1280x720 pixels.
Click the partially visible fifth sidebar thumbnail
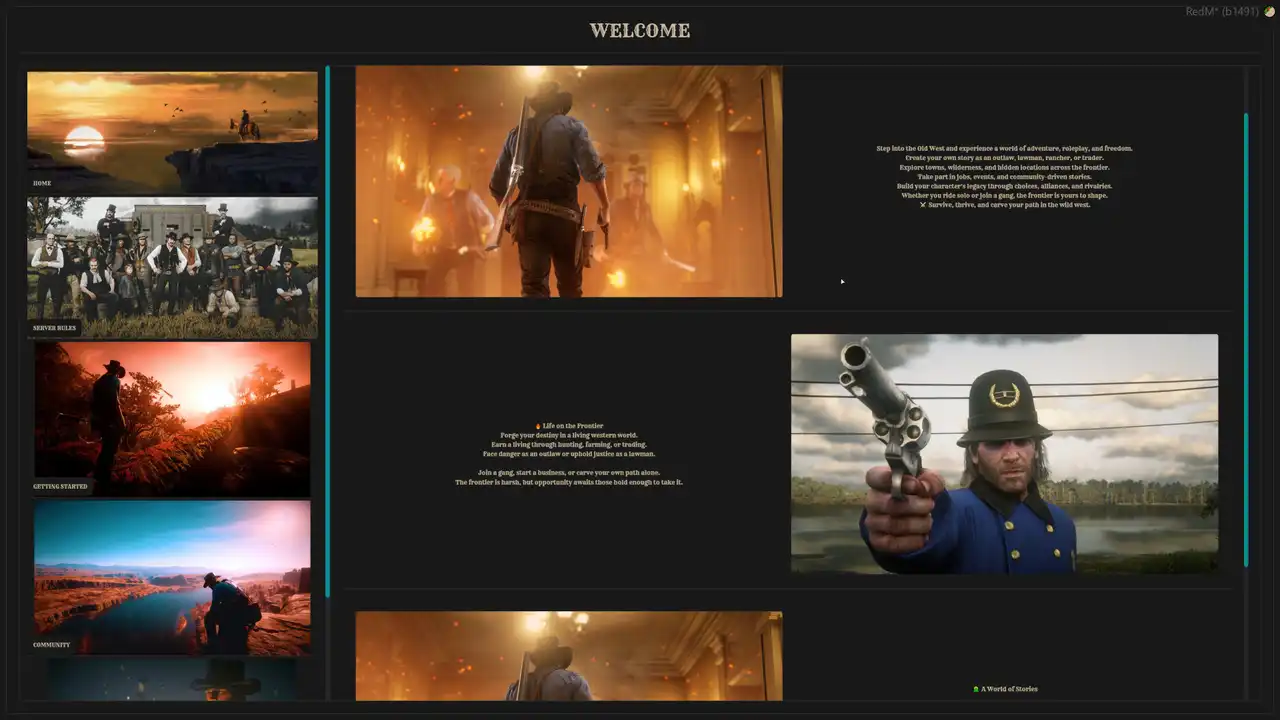pyautogui.click(x=172, y=680)
